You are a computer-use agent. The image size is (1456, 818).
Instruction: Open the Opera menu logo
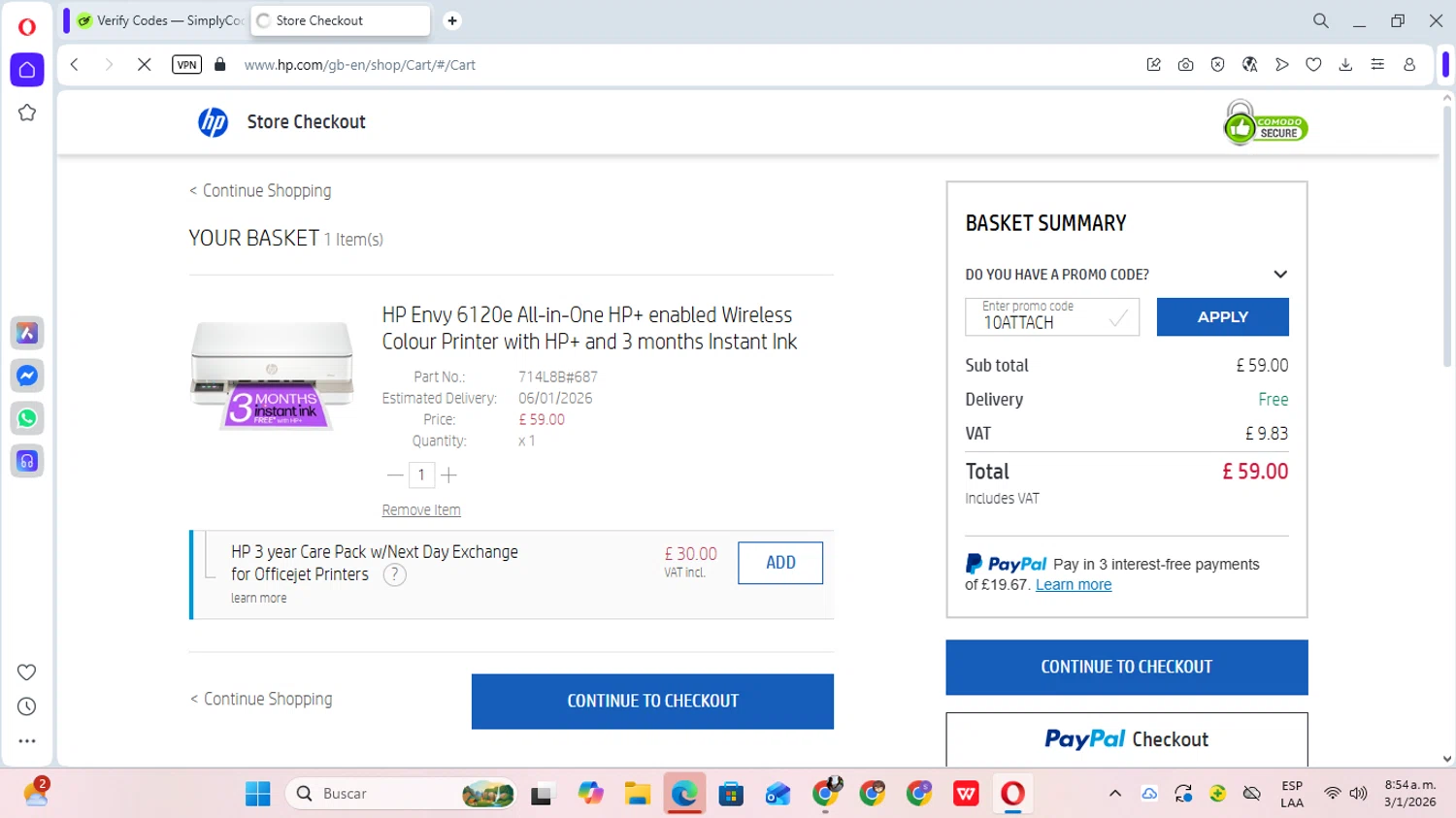click(27, 27)
